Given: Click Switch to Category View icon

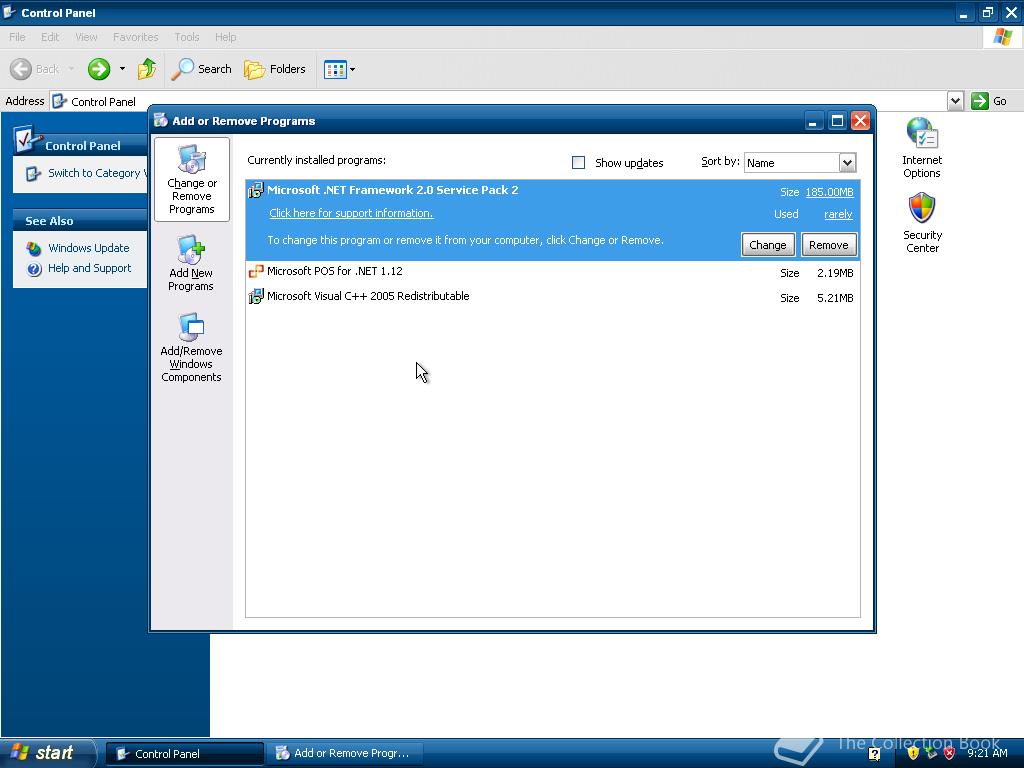Looking at the screenshot, I should point(33,174).
